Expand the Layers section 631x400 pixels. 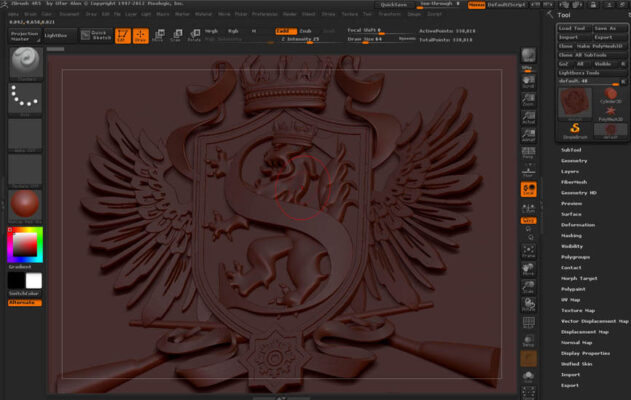[x=570, y=171]
